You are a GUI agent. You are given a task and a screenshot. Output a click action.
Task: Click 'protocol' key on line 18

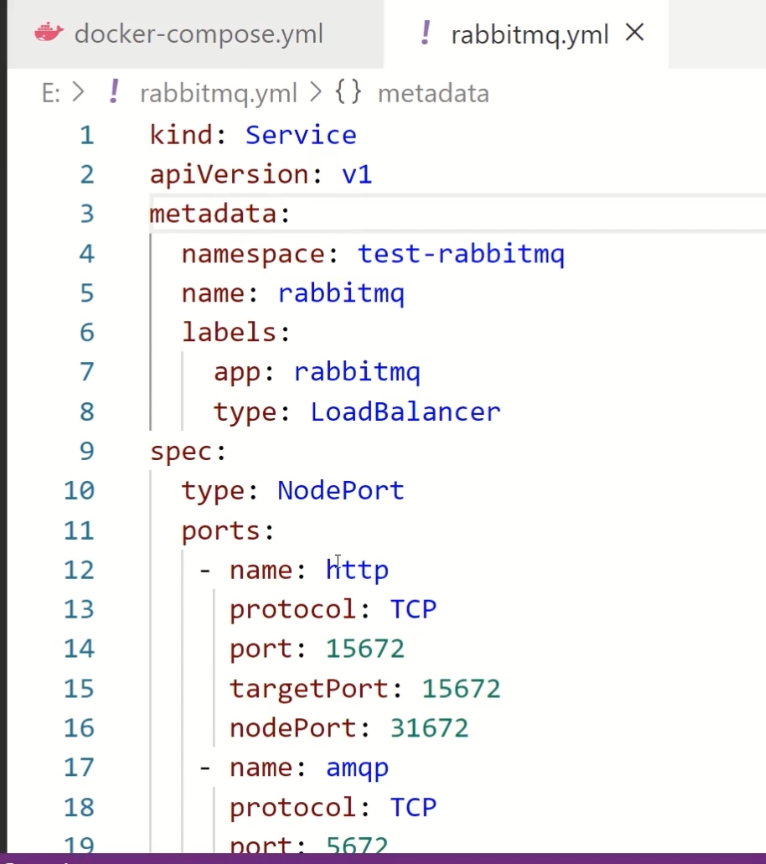click(293, 809)
